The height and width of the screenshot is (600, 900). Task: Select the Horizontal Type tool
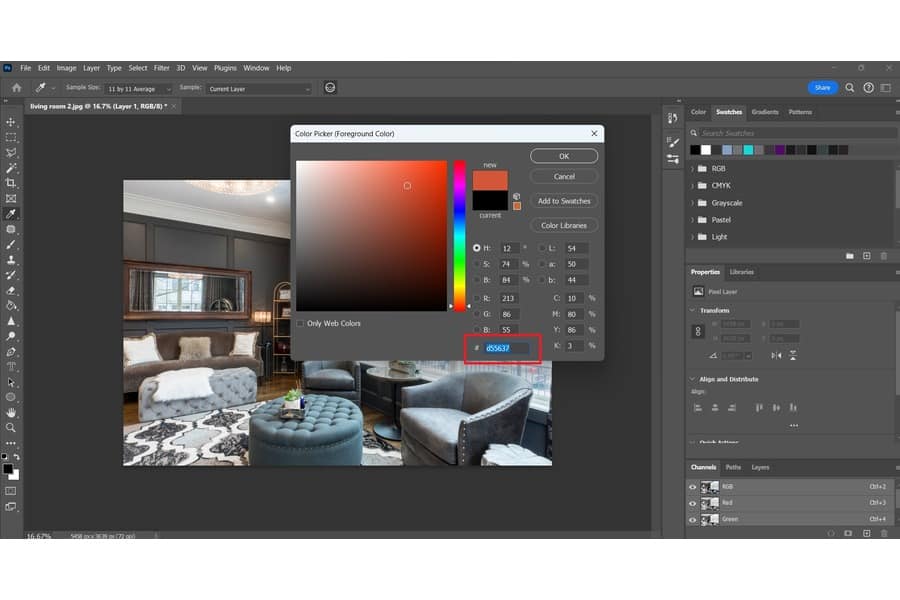point(11,367)
